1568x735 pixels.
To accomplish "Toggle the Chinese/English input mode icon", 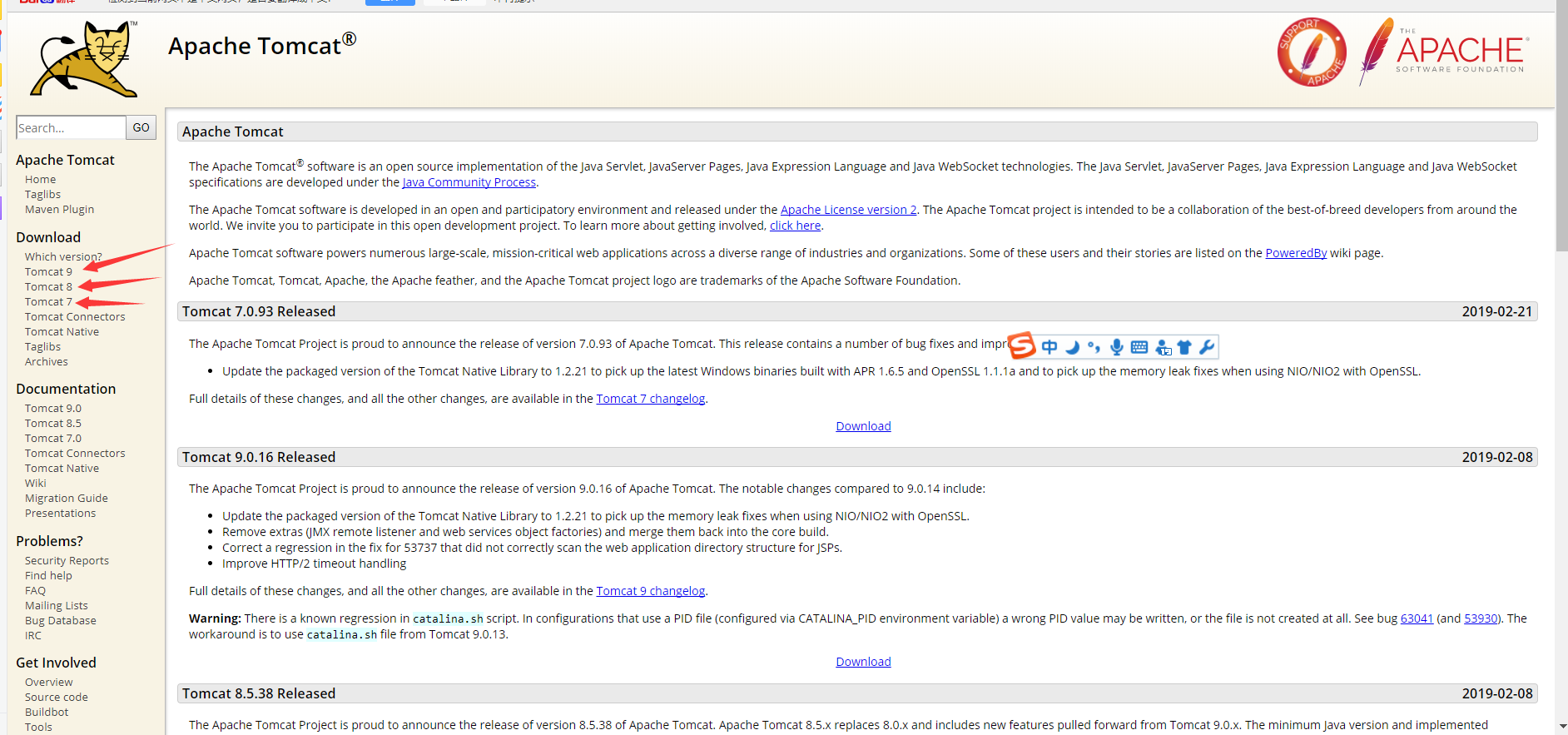I will coord(1049,347).
